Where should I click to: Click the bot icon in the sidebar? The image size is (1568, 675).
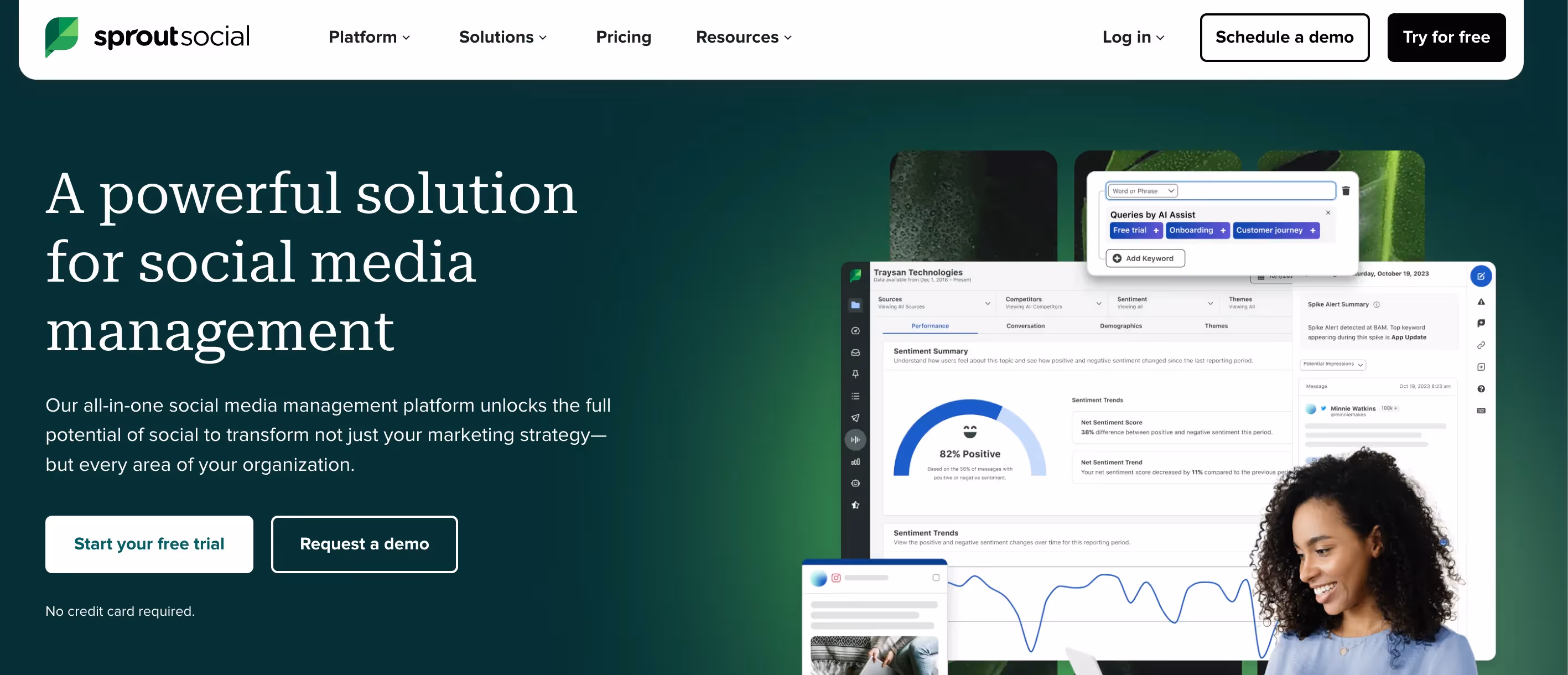tap(856, 482)
